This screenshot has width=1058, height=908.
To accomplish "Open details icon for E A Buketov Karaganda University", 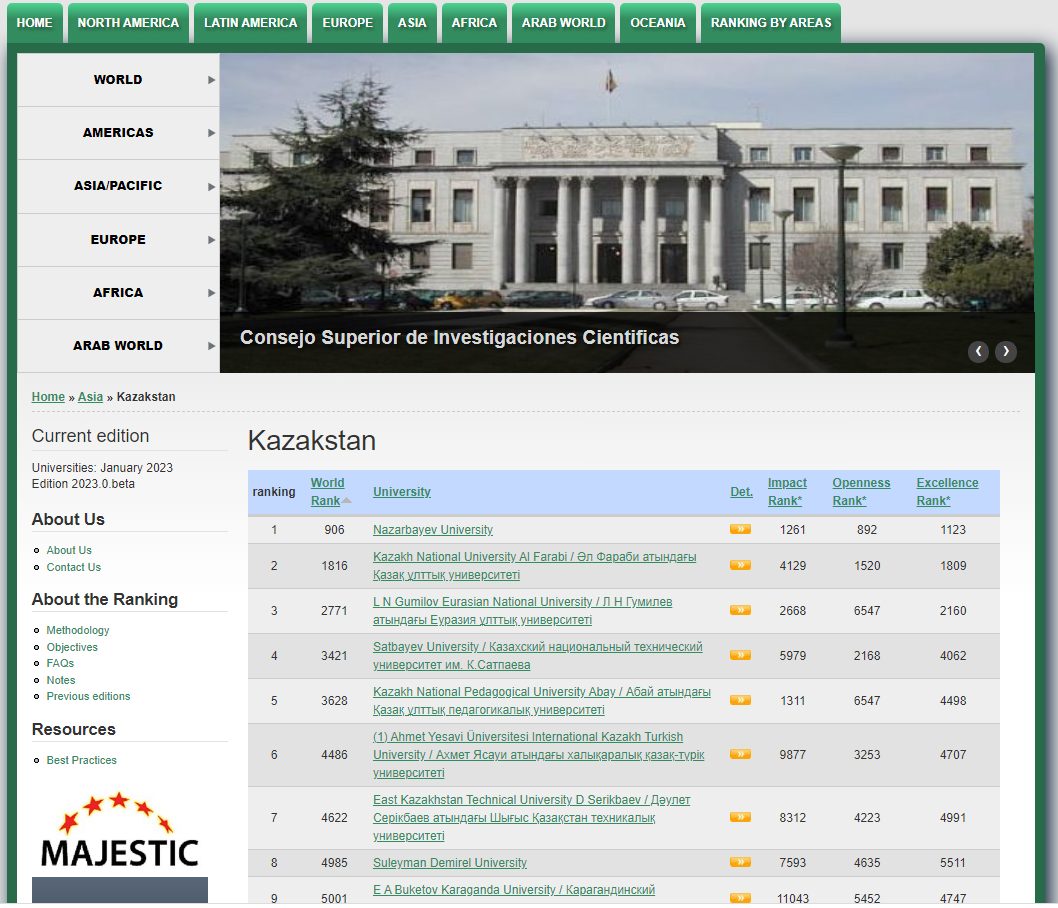I will (x=740, y=898).
